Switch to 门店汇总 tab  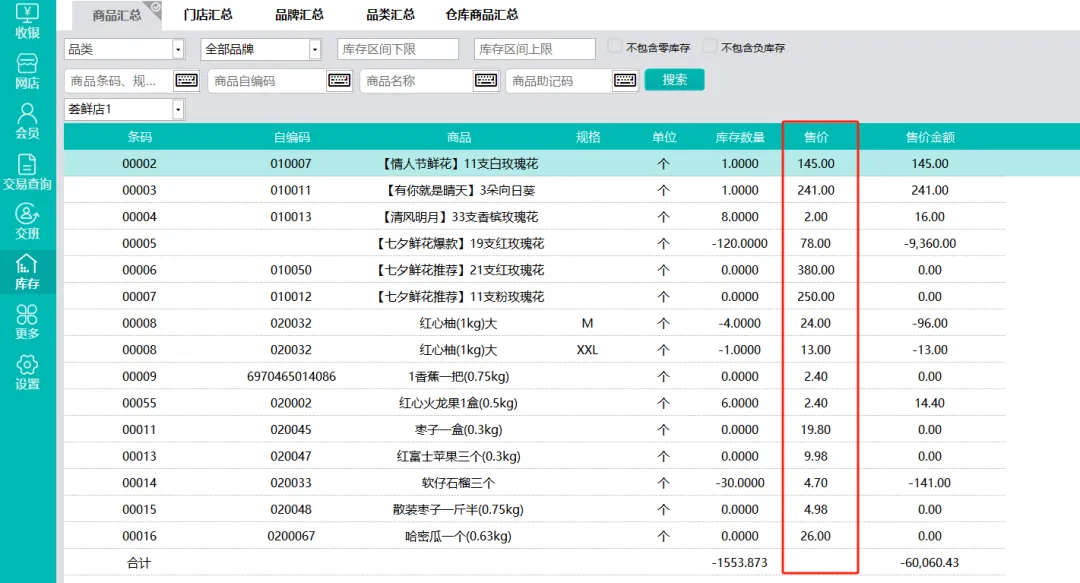point(208,15)
